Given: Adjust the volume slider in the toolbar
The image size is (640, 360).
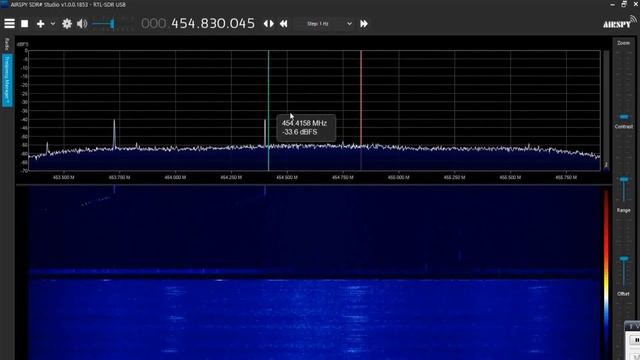Looking at the screenshot, I should click(112, 24).
